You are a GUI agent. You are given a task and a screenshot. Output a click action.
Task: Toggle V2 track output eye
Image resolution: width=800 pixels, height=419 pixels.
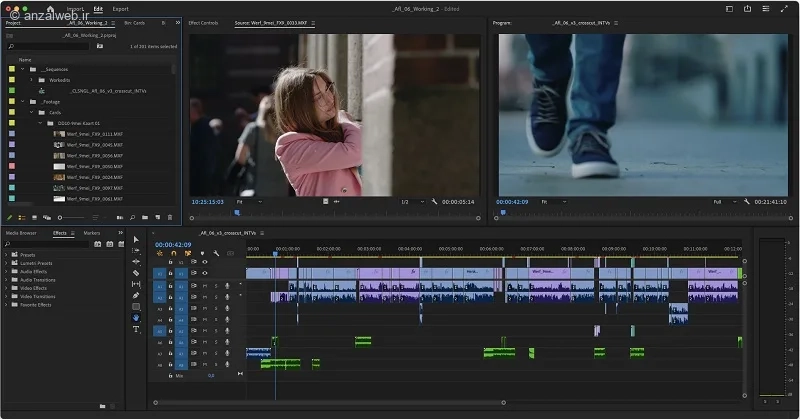pos(205,262)
